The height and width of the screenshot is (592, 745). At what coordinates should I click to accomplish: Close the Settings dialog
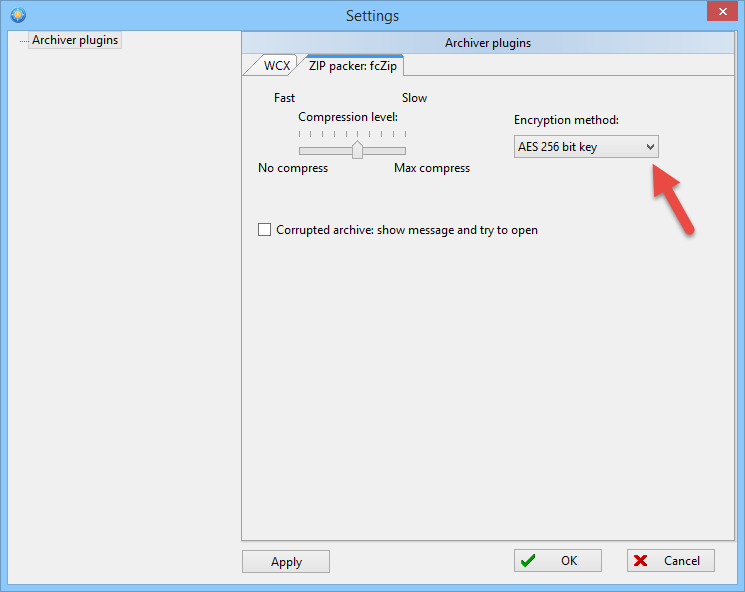coord(722,11)
